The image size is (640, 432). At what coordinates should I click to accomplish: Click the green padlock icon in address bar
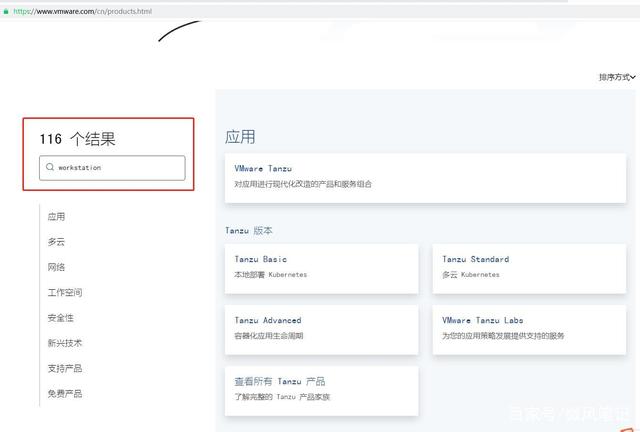[x=6, y=11]
